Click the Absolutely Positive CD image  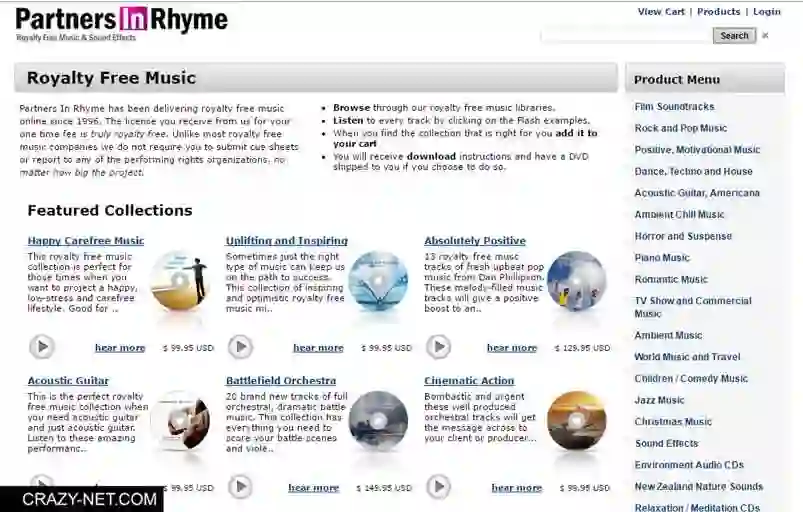[577, 281]
